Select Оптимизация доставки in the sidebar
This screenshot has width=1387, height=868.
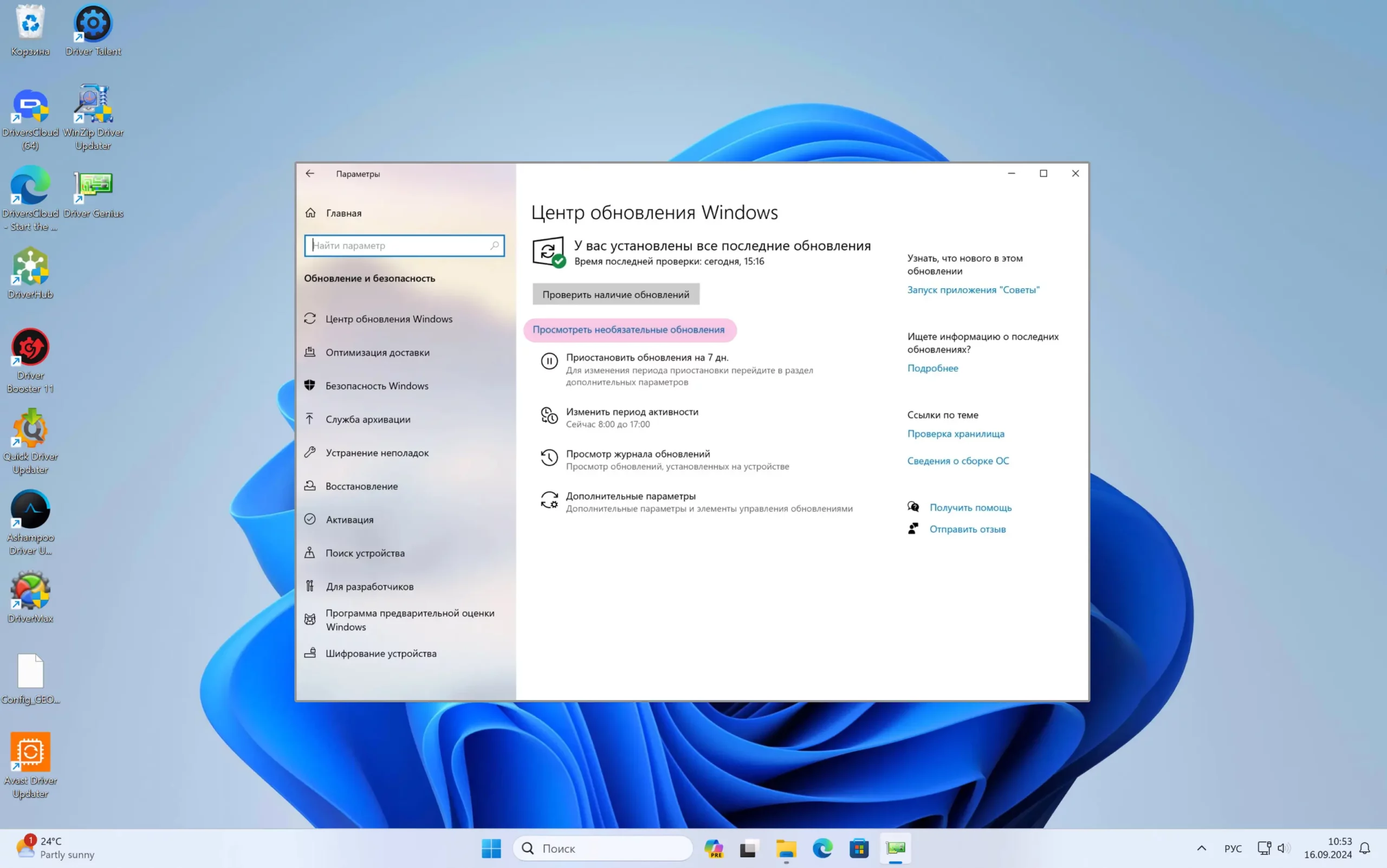point(377,353)
